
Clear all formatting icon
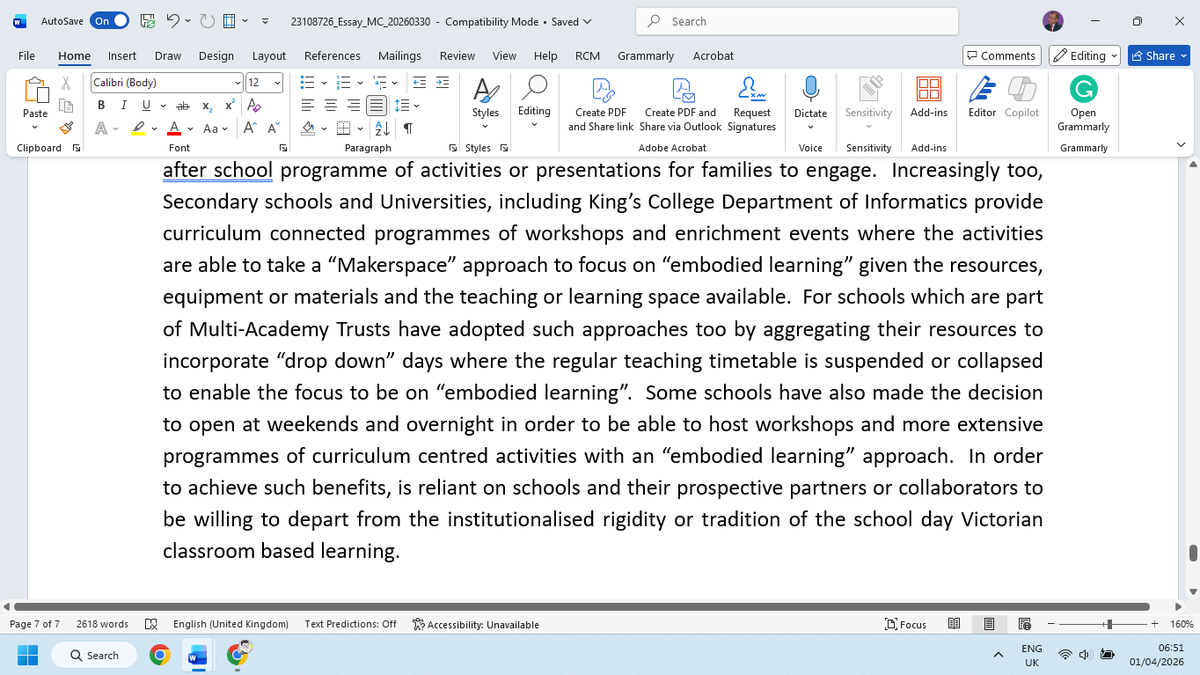(x=253, y=105)
